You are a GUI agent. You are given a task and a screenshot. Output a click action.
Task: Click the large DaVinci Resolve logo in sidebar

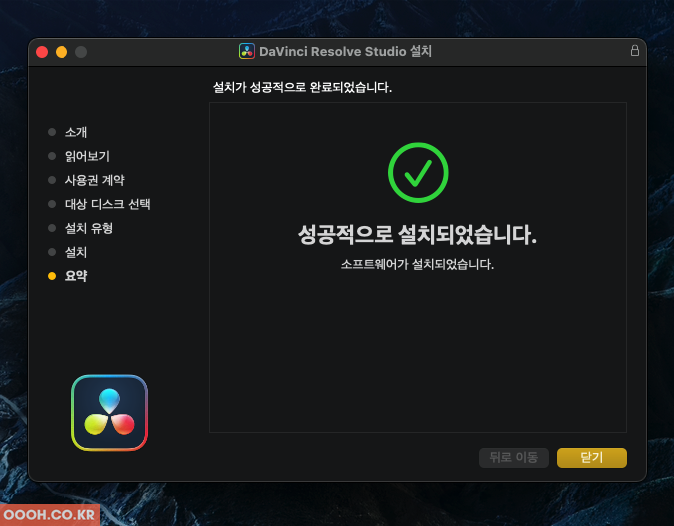[110, 413]
